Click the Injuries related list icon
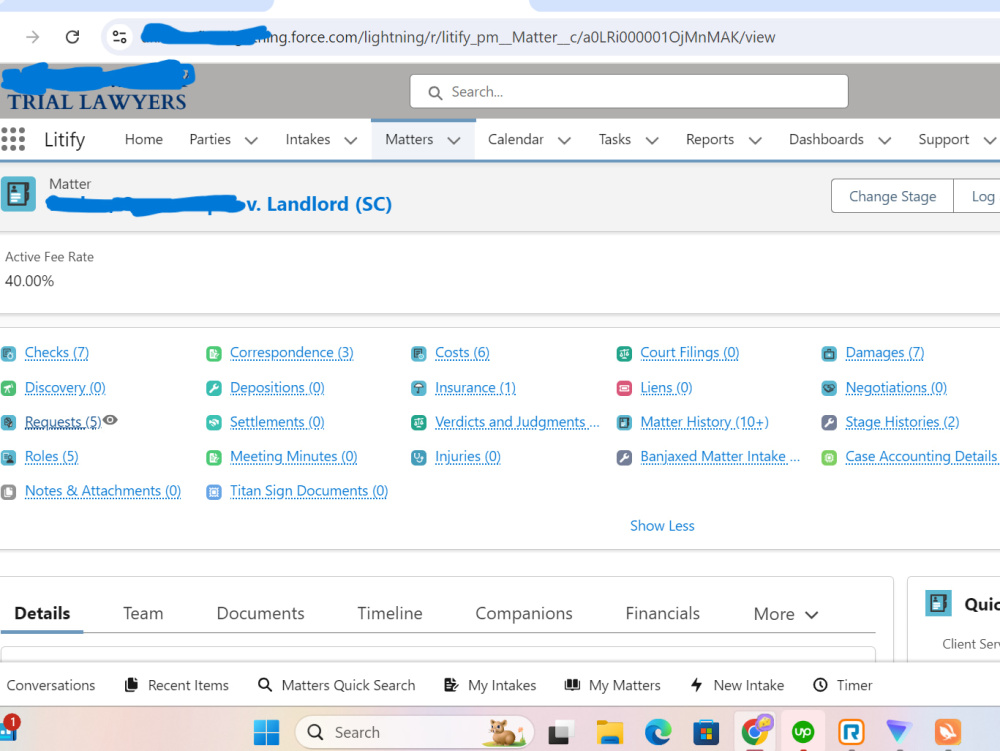Image resolution: width=1000 pixels, height=751 pixels. coord(418,457)
